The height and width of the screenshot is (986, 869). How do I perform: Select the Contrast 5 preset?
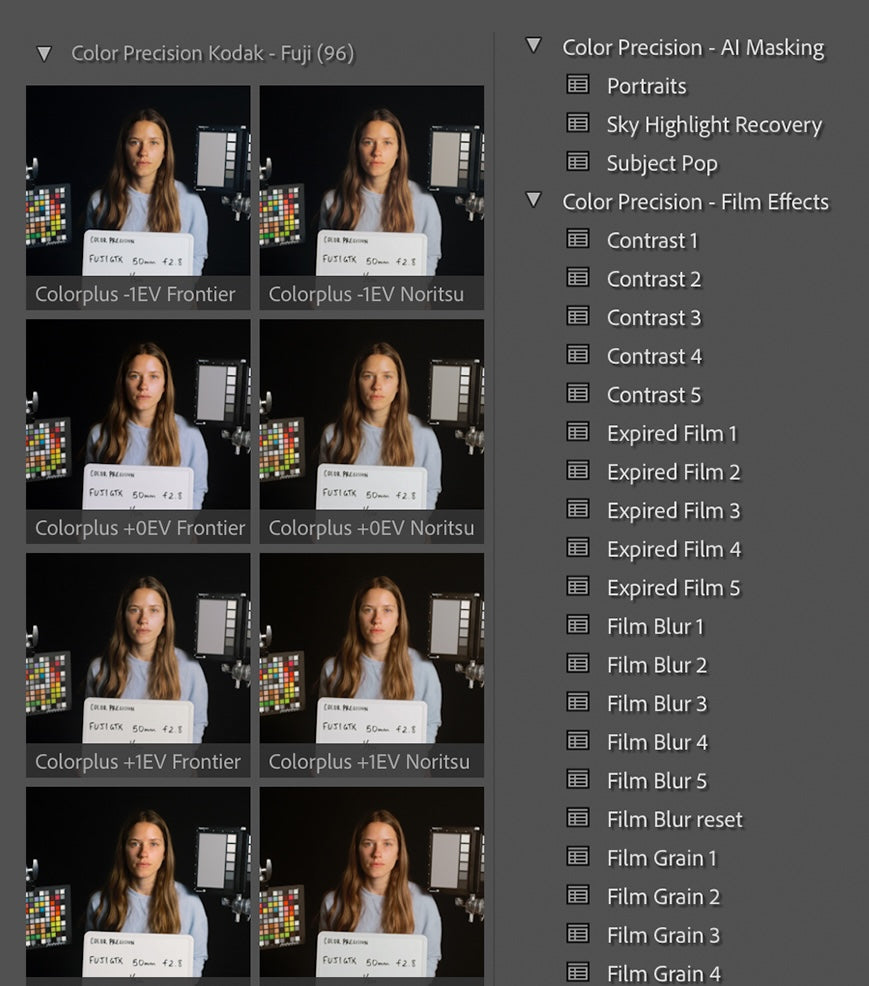pos(654,395)
